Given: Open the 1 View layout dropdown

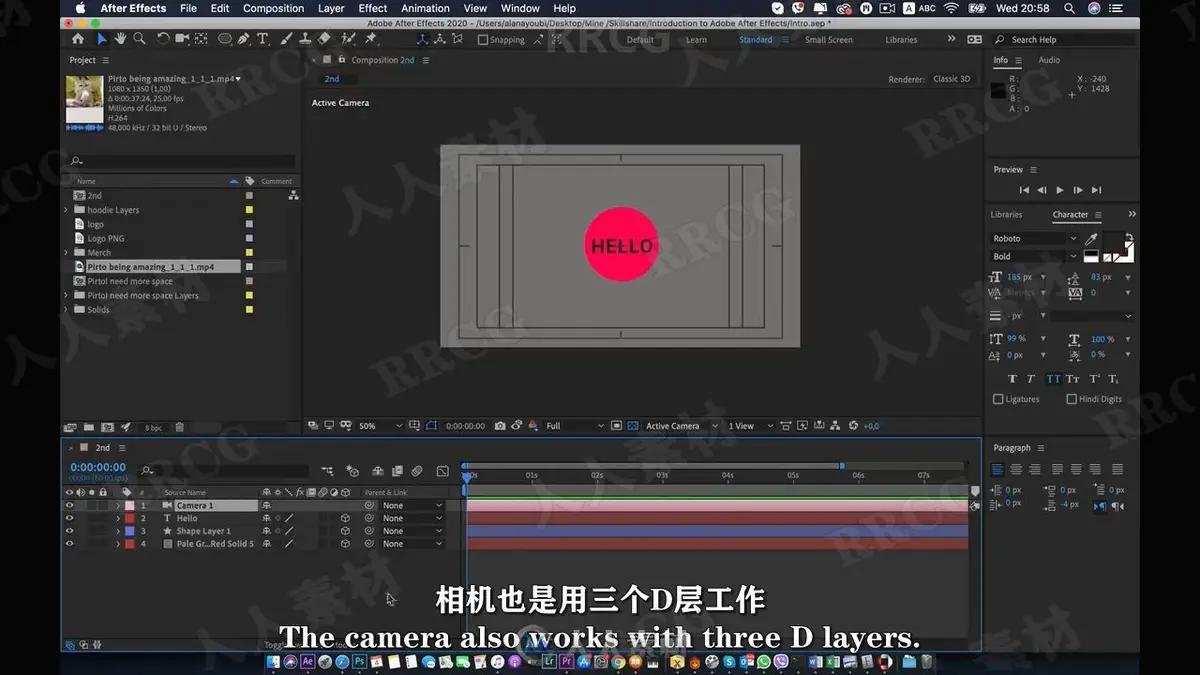Looking at the screenshot, I should [751, 426].
